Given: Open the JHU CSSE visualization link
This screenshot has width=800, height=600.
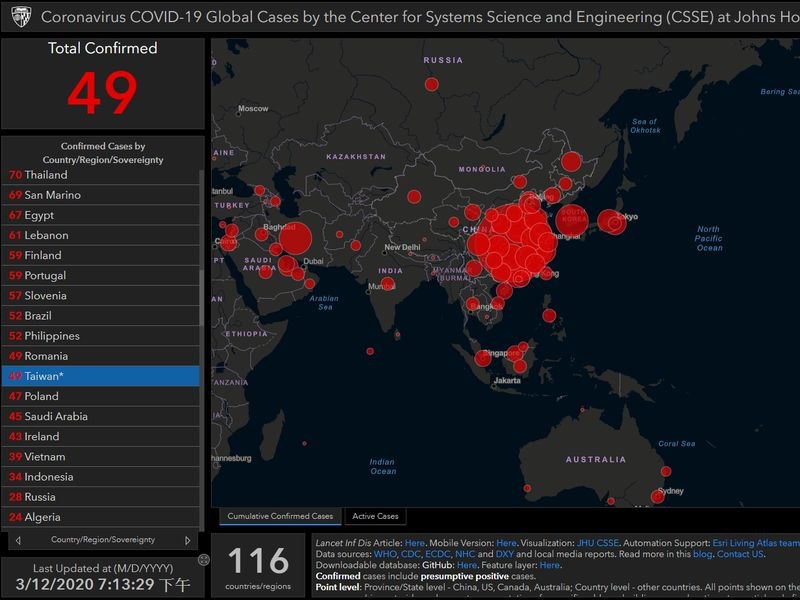Looking at the screenshot, I should [597, 543].
